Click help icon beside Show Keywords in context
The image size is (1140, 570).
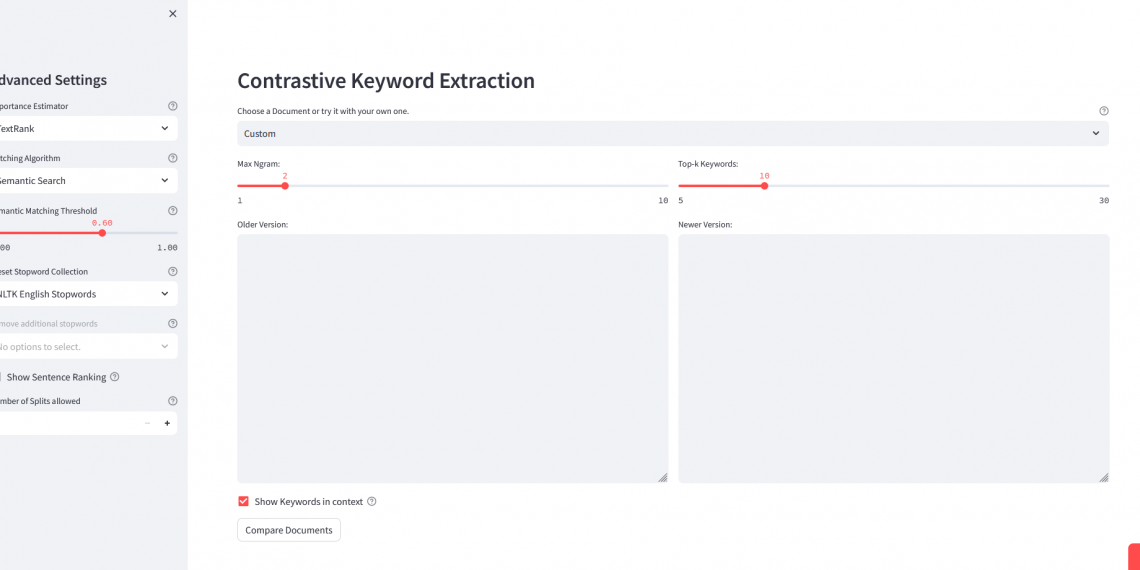(372, 502)
